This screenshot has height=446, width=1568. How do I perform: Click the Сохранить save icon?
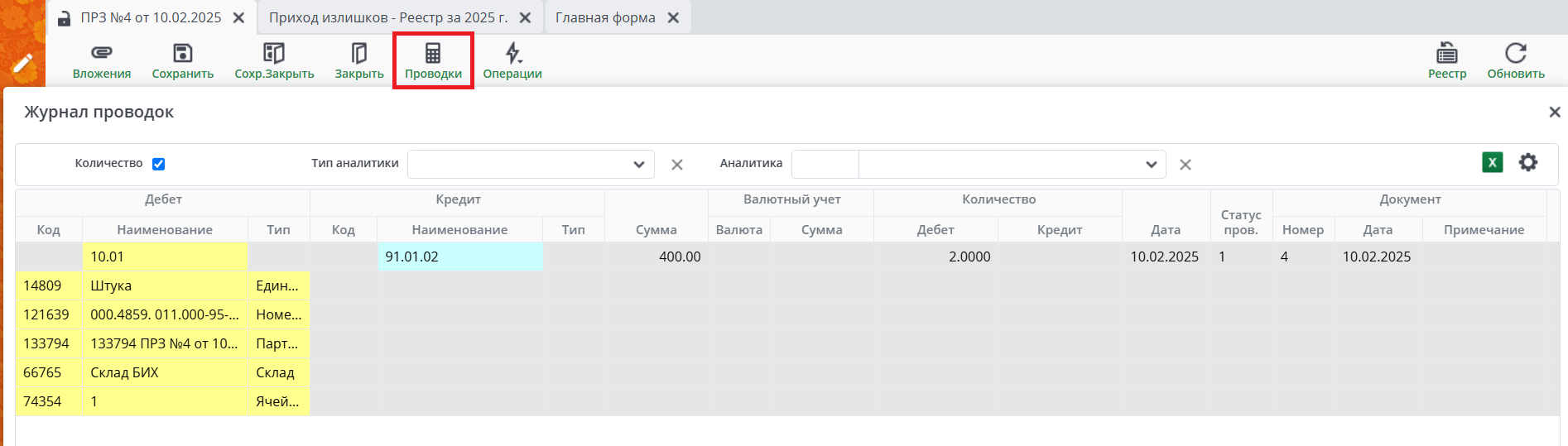182,54
